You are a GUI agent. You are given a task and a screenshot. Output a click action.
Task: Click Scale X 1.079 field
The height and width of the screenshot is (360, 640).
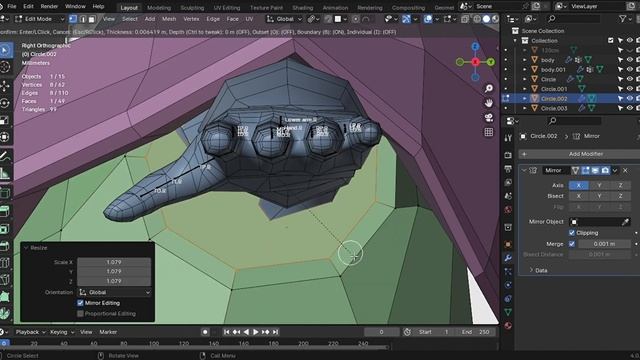pyautogui.click(x=114, y=262)
